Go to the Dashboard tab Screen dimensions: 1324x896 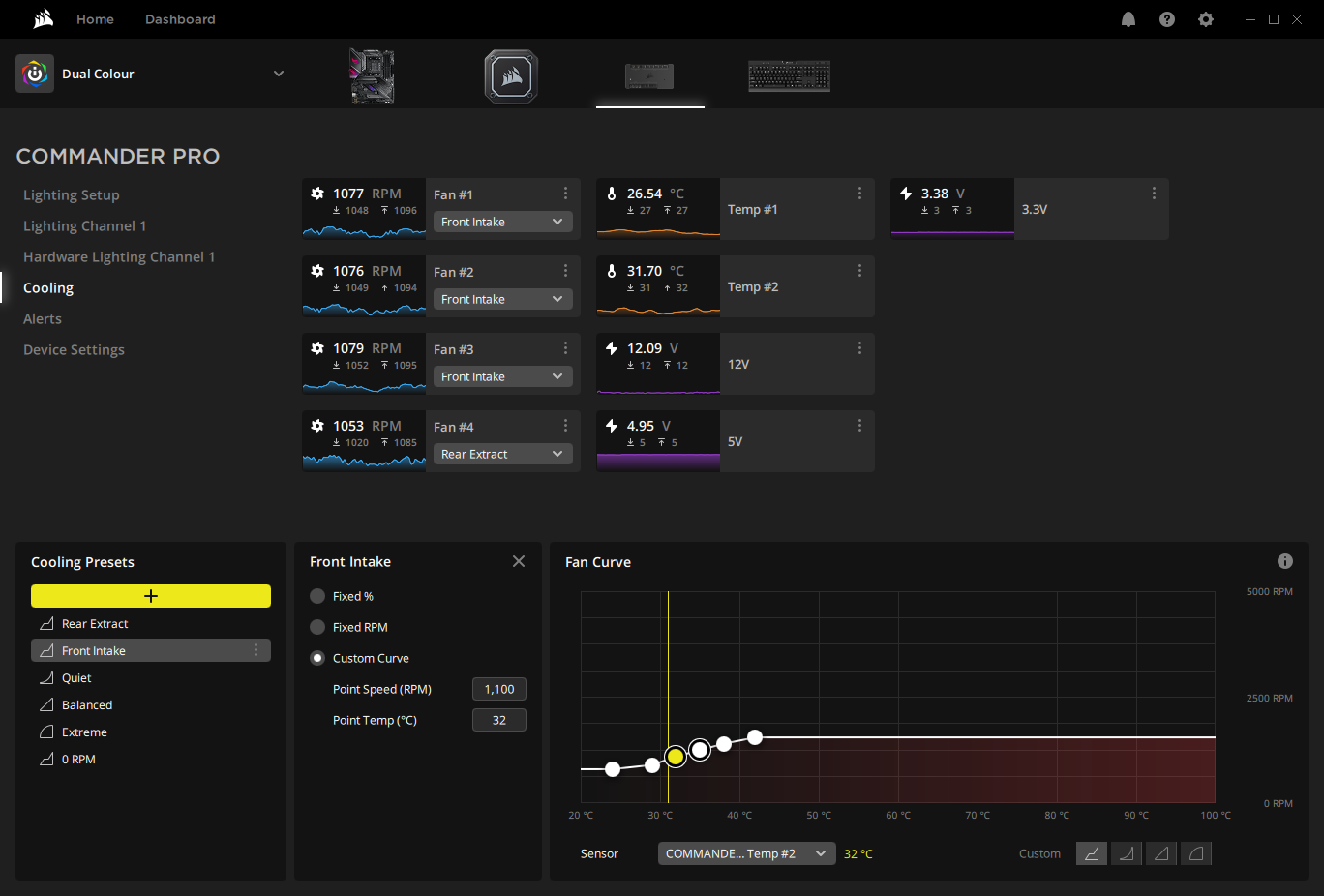tap(180, 19)
